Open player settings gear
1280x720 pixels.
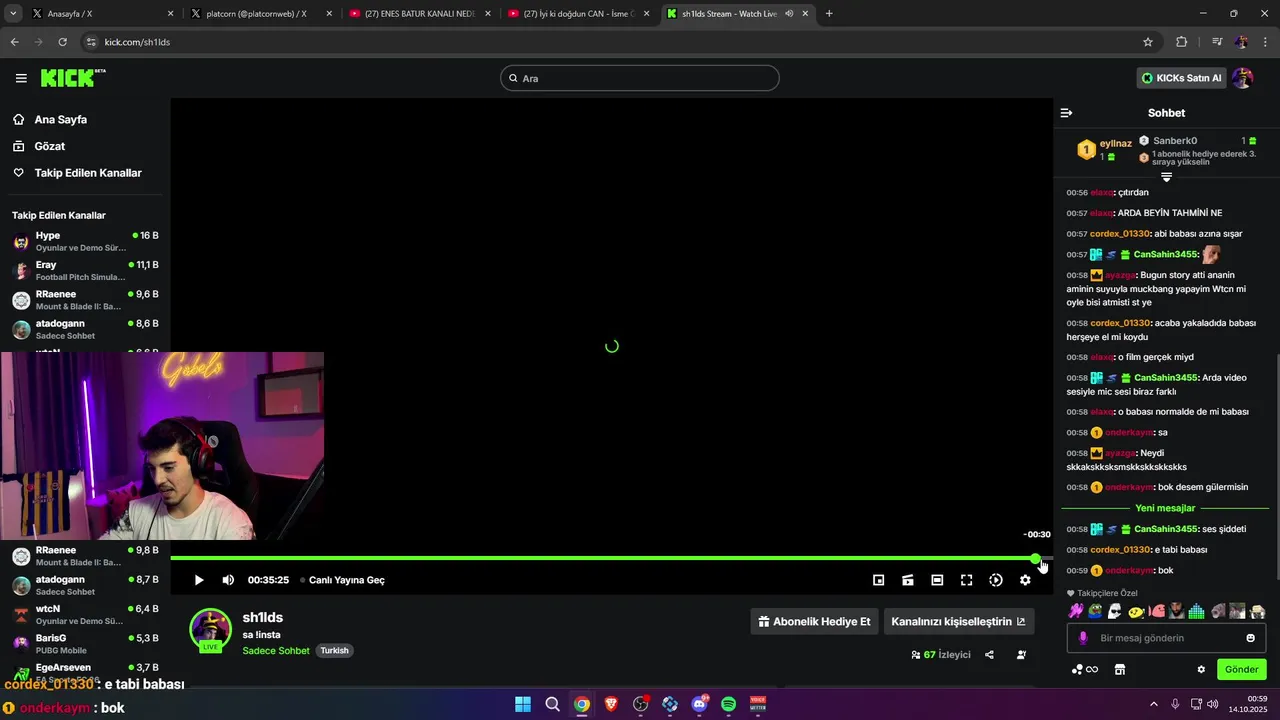point(1025,580)
